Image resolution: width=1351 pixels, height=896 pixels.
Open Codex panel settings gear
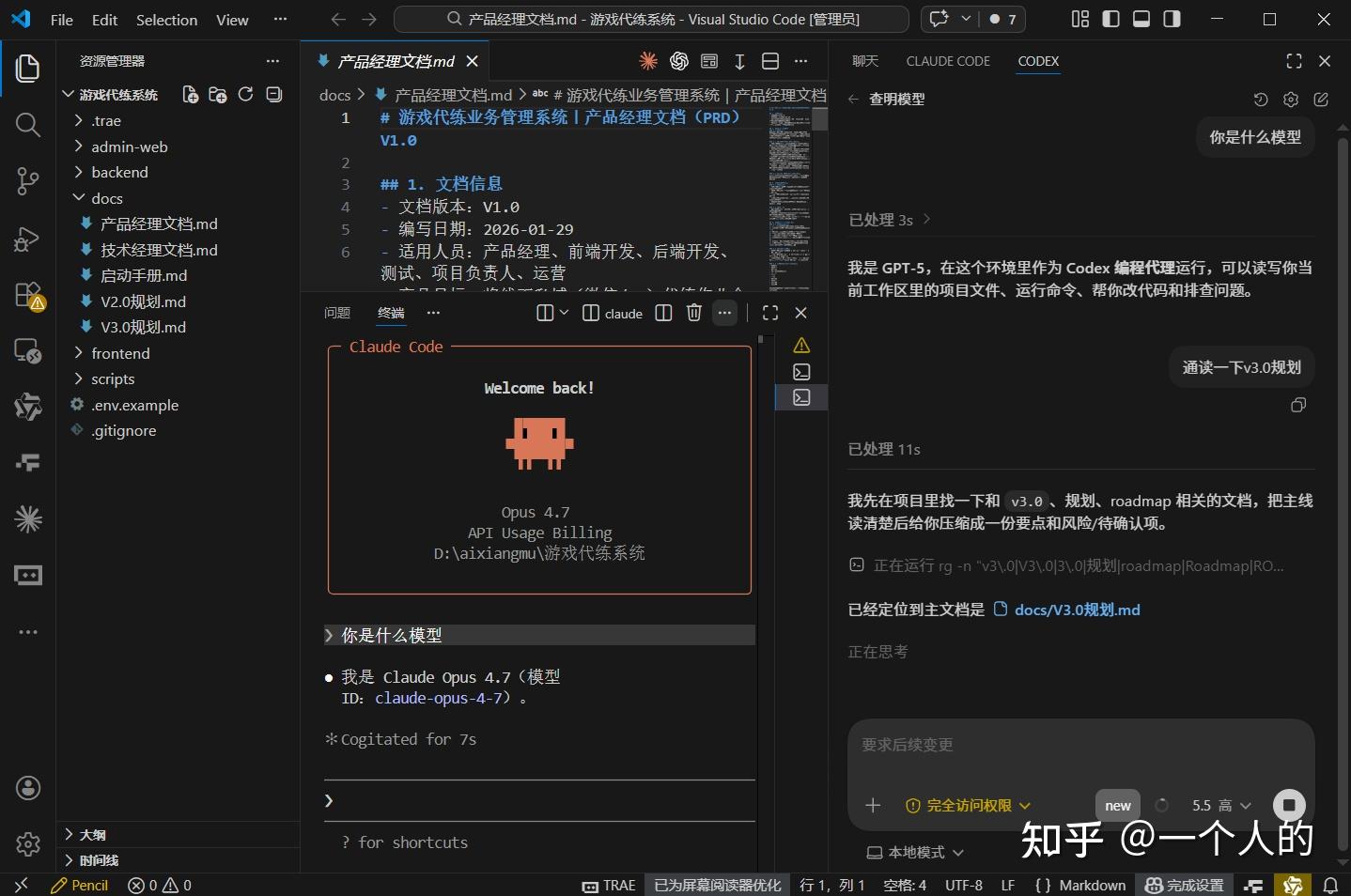click(1291, 100)
